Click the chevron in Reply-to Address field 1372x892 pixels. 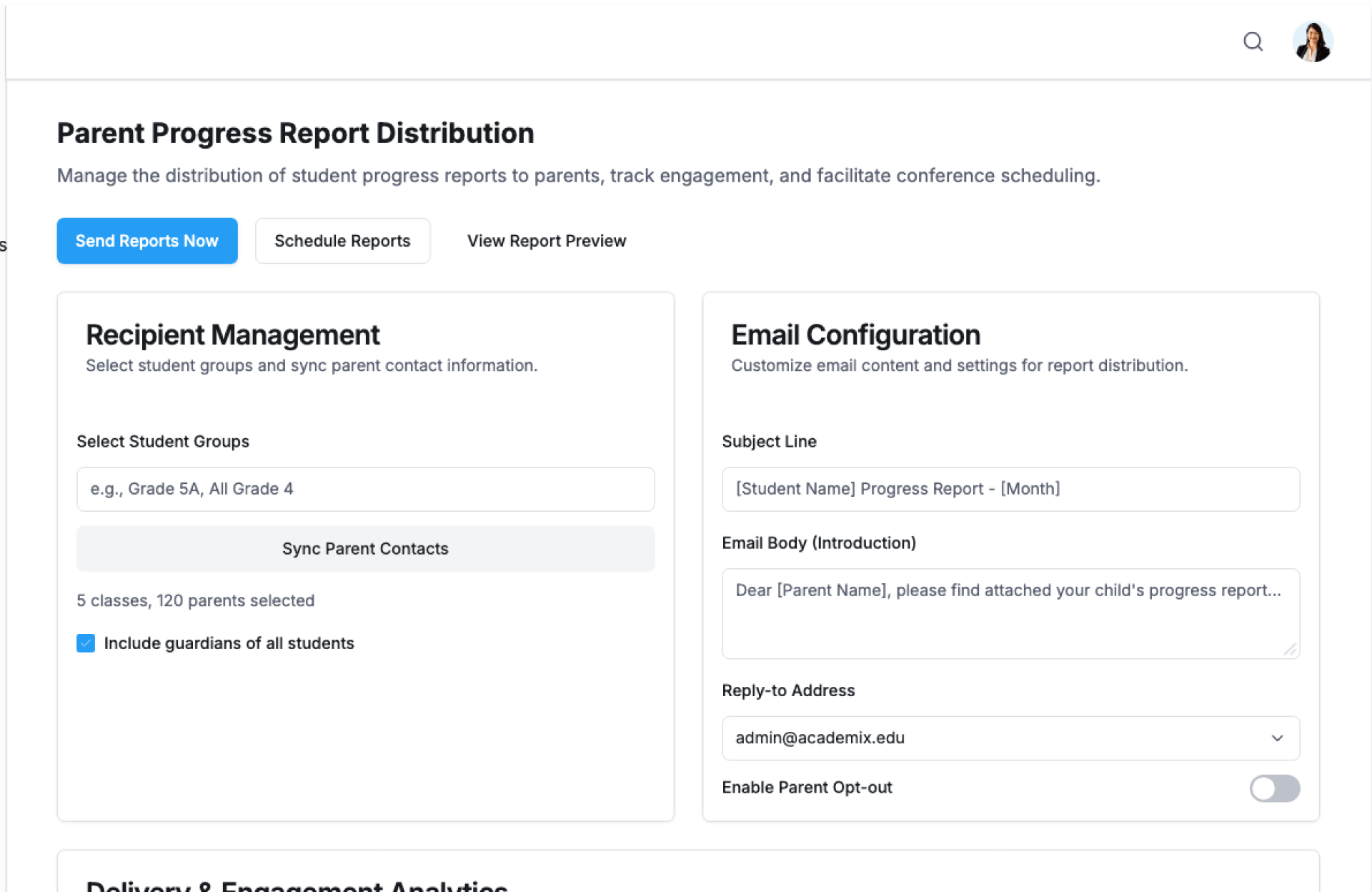1277,738
